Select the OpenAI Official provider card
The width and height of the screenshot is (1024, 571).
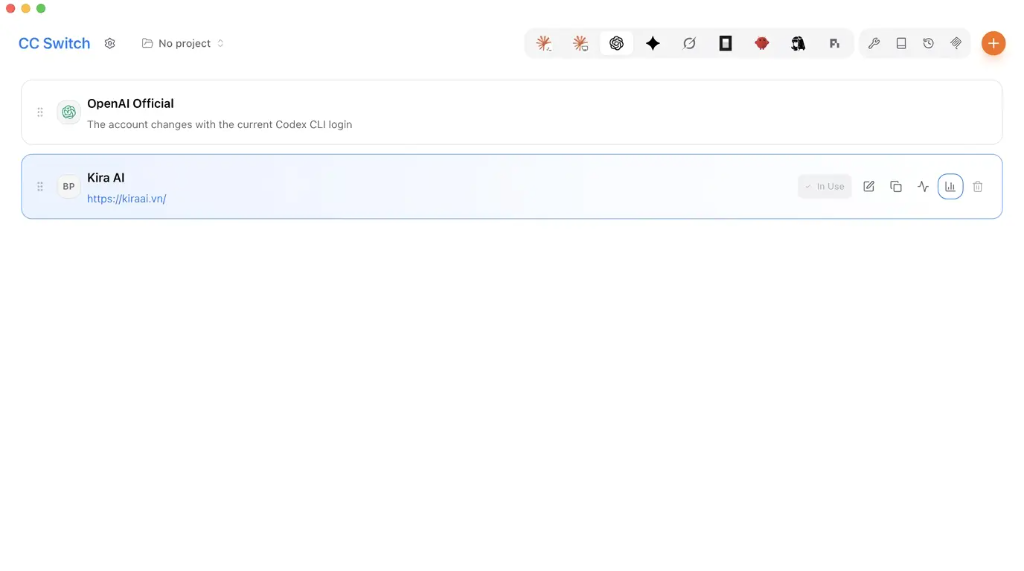[511, 112]
